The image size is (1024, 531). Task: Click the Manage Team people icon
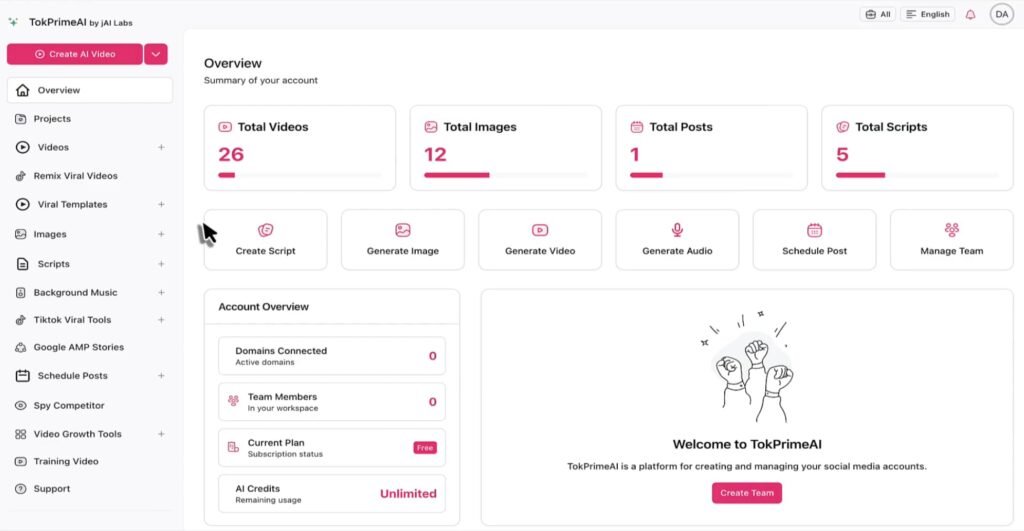coord(951,230)
